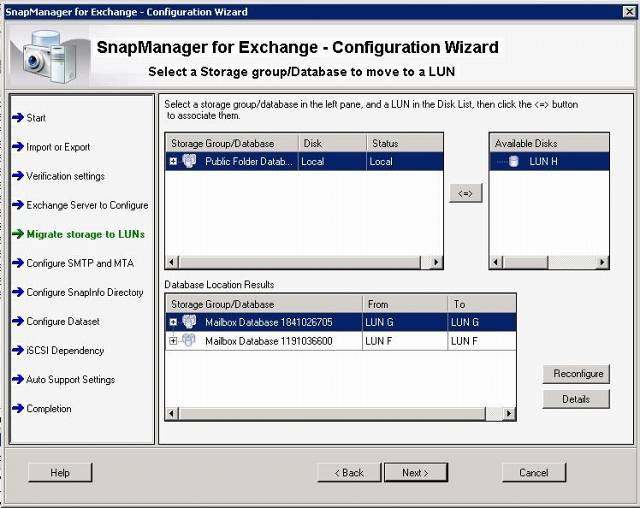Viewport: 640px width, 508px height.
Task: Jump to Completion step
Action: (49, 409)
